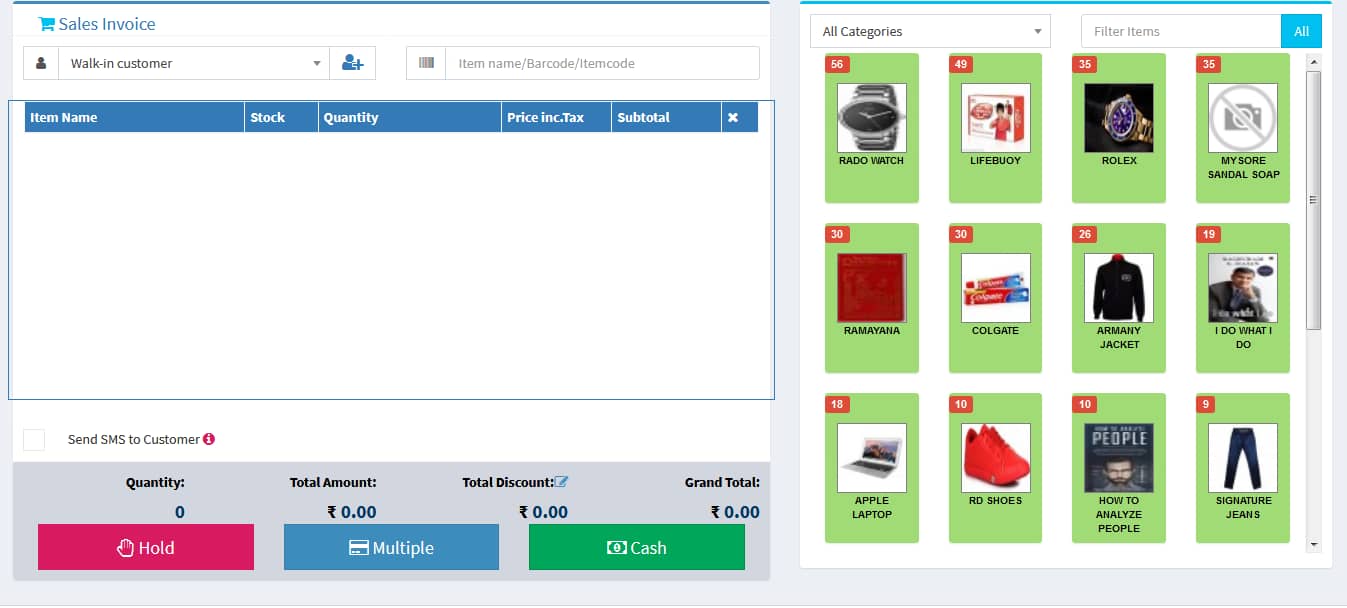Click the Grand Total label

(722, 482)
